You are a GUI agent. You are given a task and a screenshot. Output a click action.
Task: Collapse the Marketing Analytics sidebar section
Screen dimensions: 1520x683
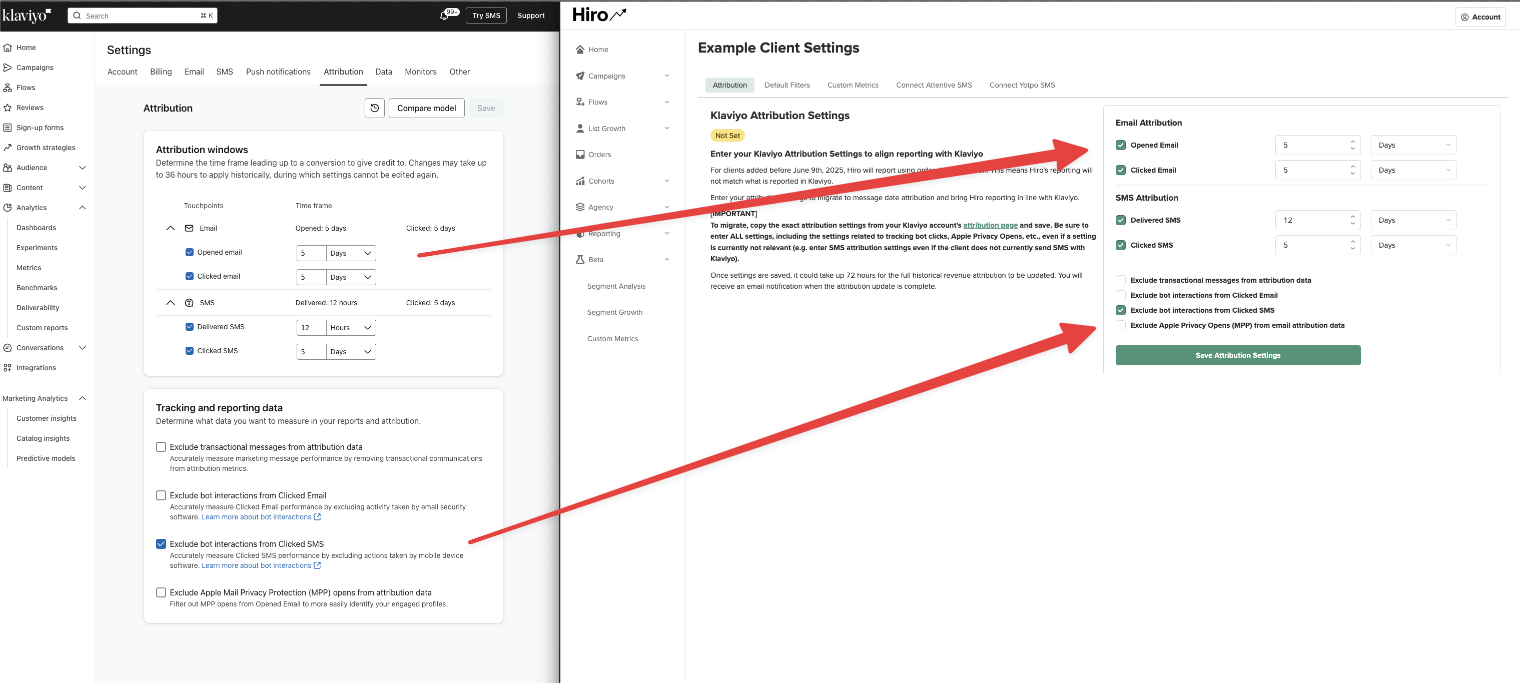coord(82,398)
